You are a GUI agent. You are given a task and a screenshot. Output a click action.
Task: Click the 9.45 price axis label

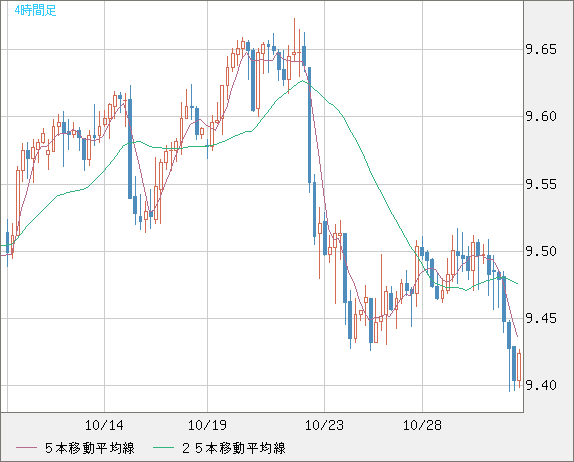541,318
